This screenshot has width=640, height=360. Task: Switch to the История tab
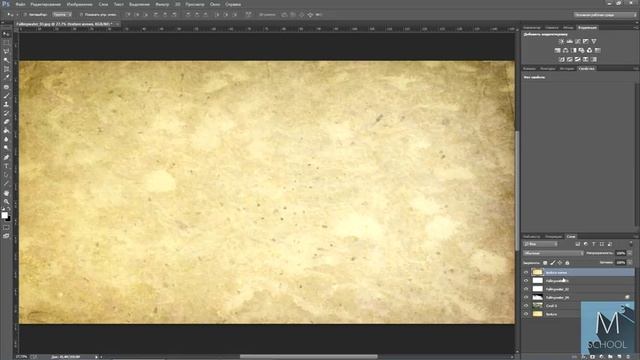[x=567, y=69]
